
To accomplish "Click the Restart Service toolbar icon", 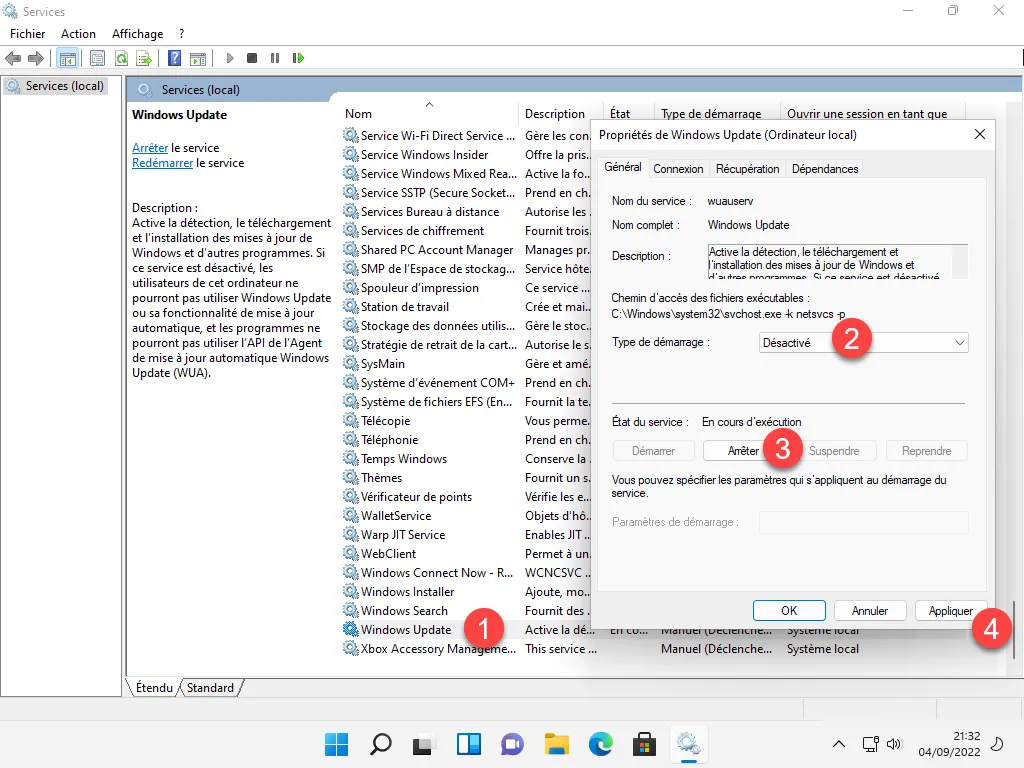I will 298,58.
